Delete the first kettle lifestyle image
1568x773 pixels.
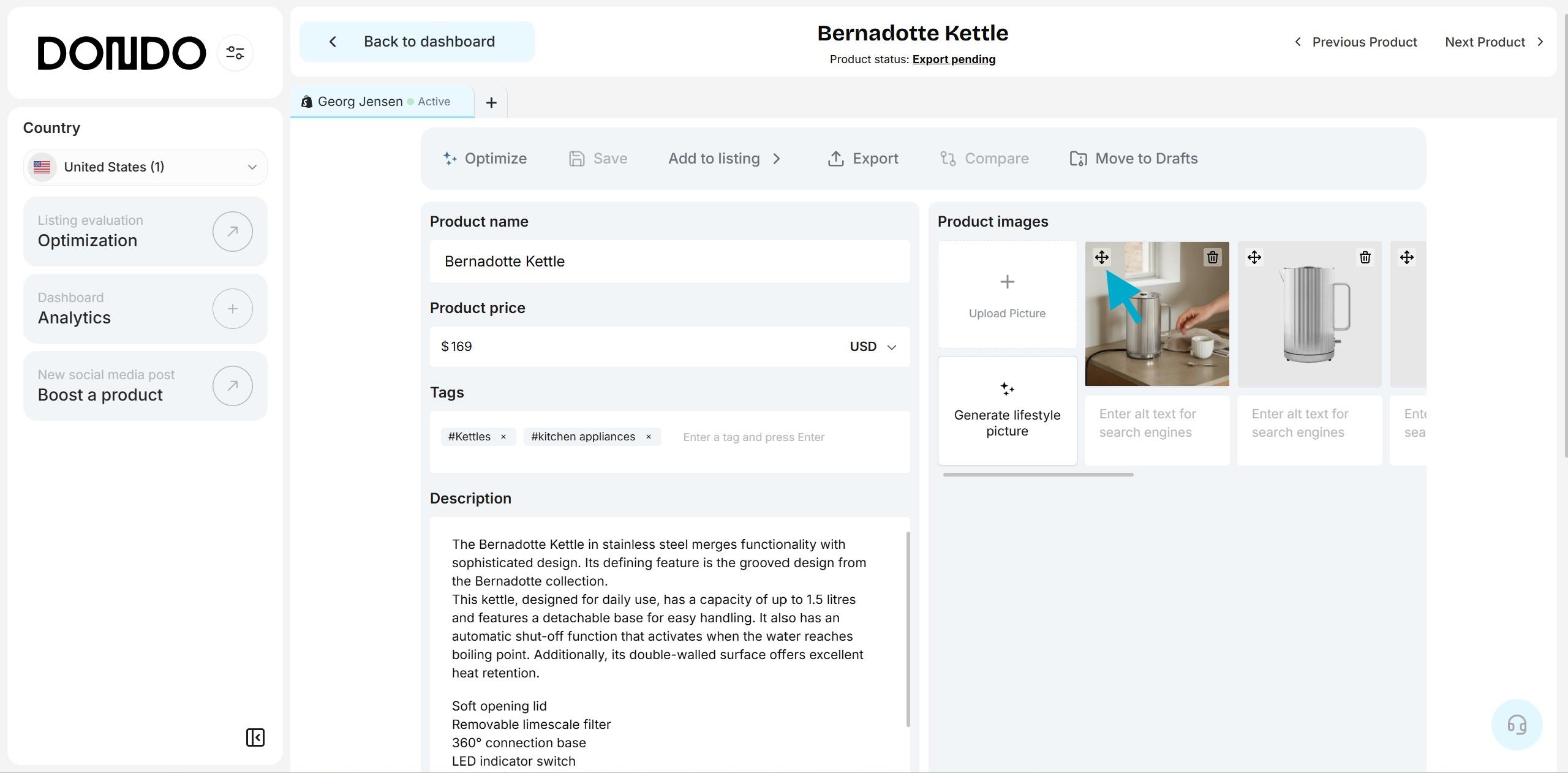pos(1212,257)
